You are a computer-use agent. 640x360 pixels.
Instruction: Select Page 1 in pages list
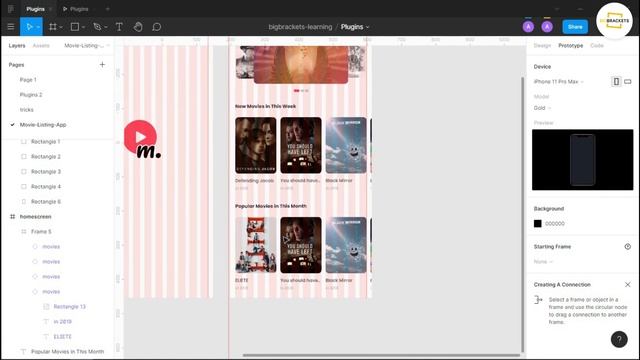[28, 80]
